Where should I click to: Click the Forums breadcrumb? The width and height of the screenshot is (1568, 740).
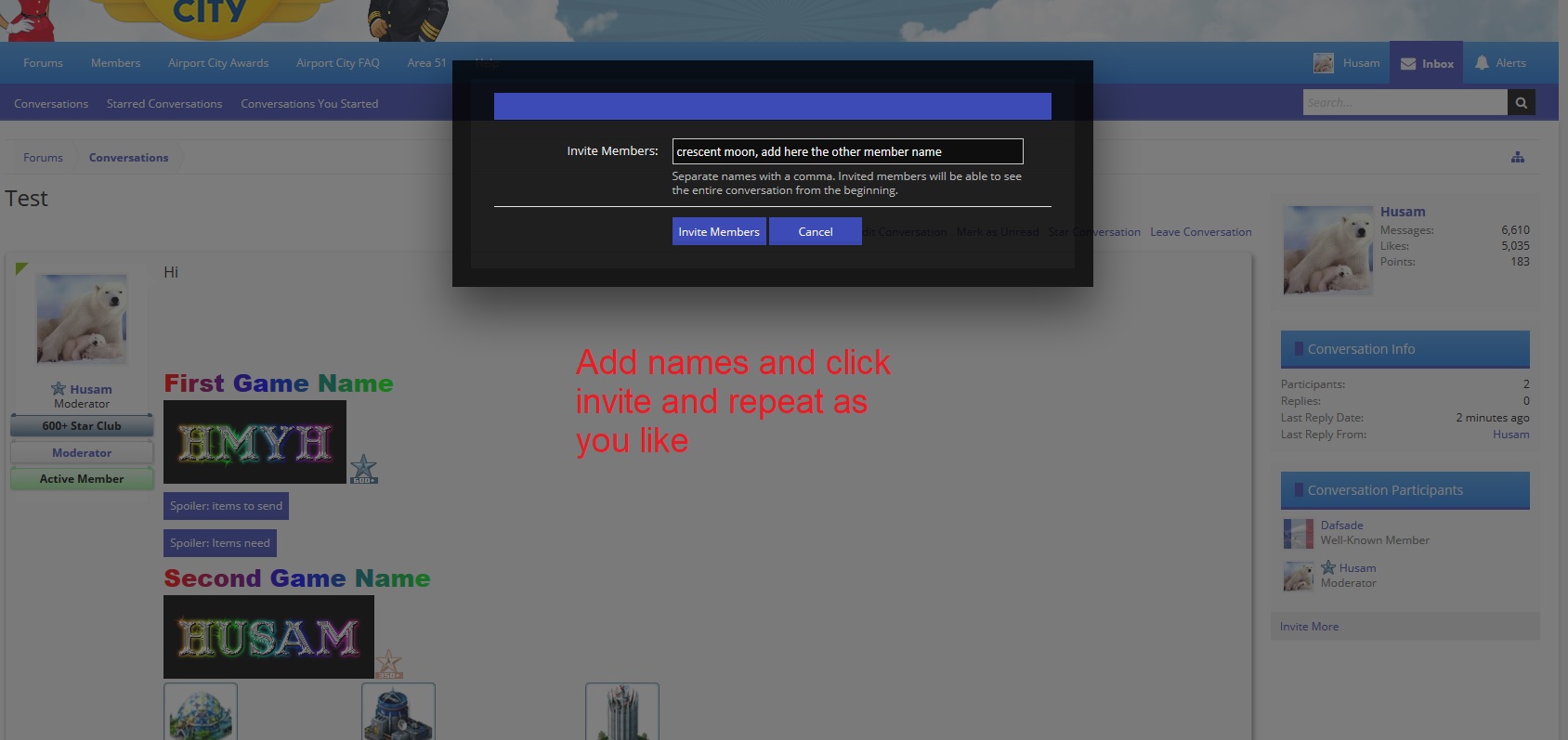(x=44, y=158)
